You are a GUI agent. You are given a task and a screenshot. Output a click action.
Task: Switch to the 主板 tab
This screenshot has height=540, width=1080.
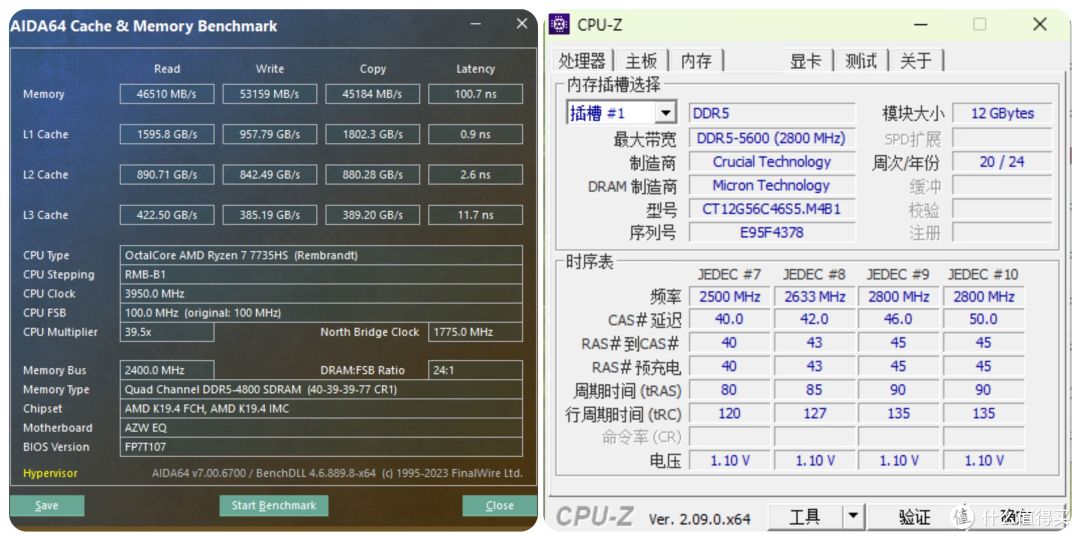(x=641, y=61)
